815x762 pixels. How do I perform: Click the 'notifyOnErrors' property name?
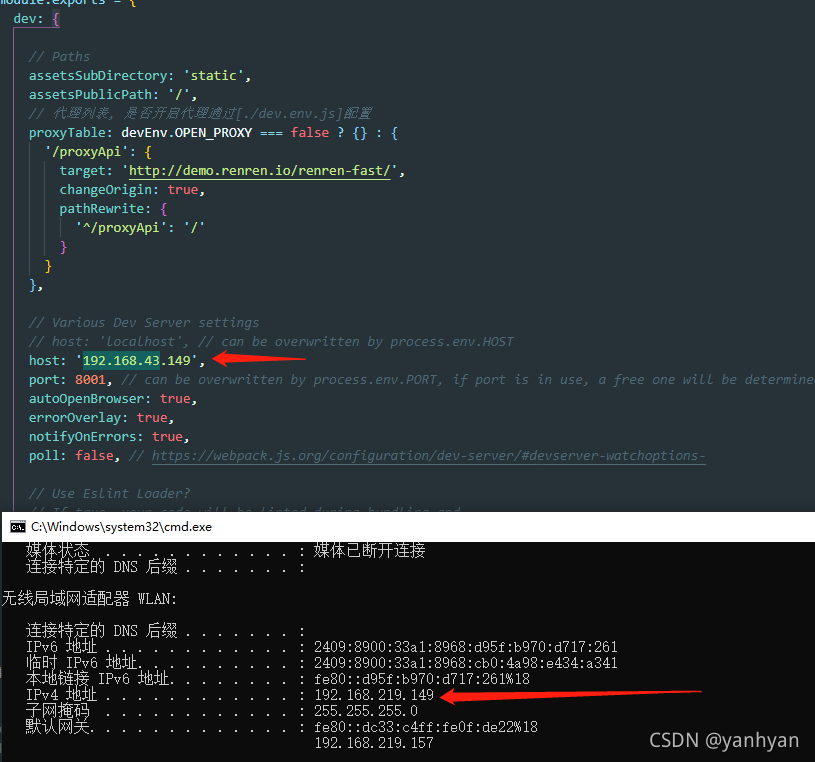[83, 437]
